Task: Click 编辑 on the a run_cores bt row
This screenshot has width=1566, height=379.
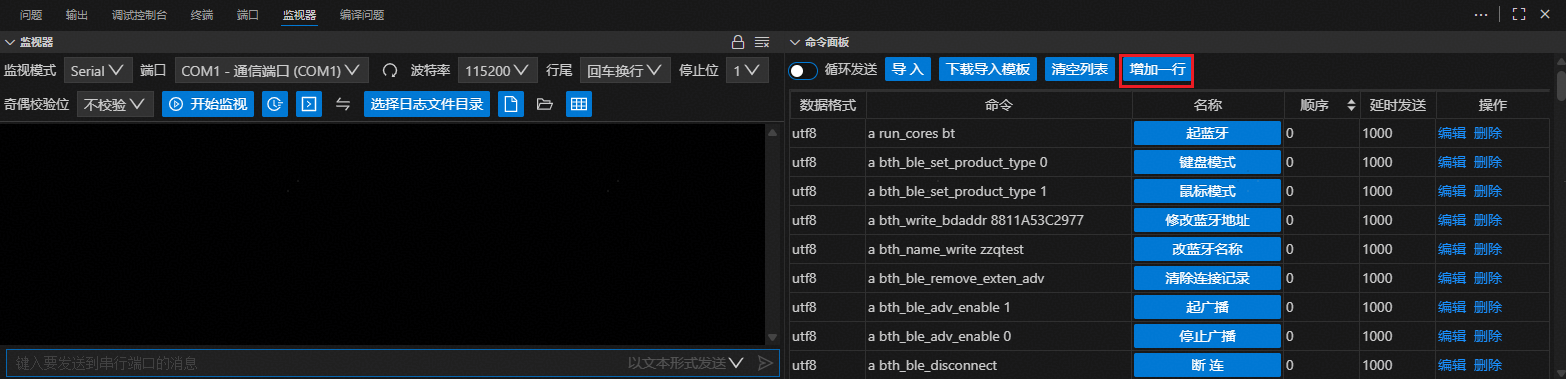Action: tap(1452, 133)
